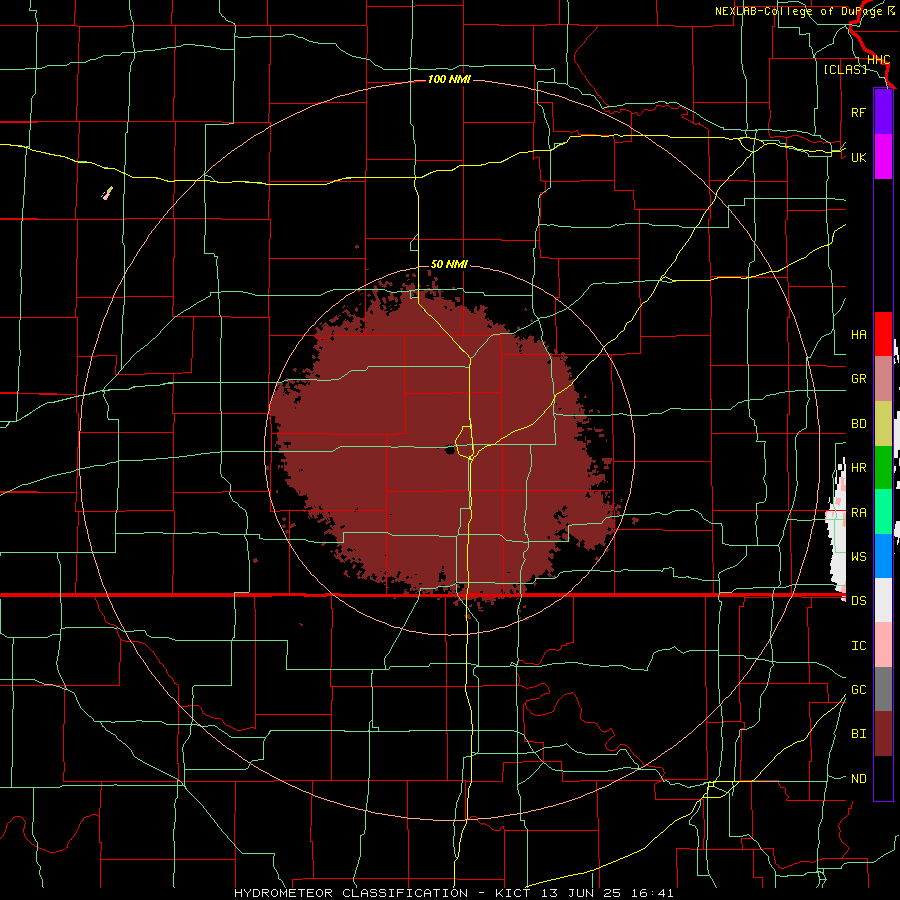Click the HA legend label

(858, 335)
